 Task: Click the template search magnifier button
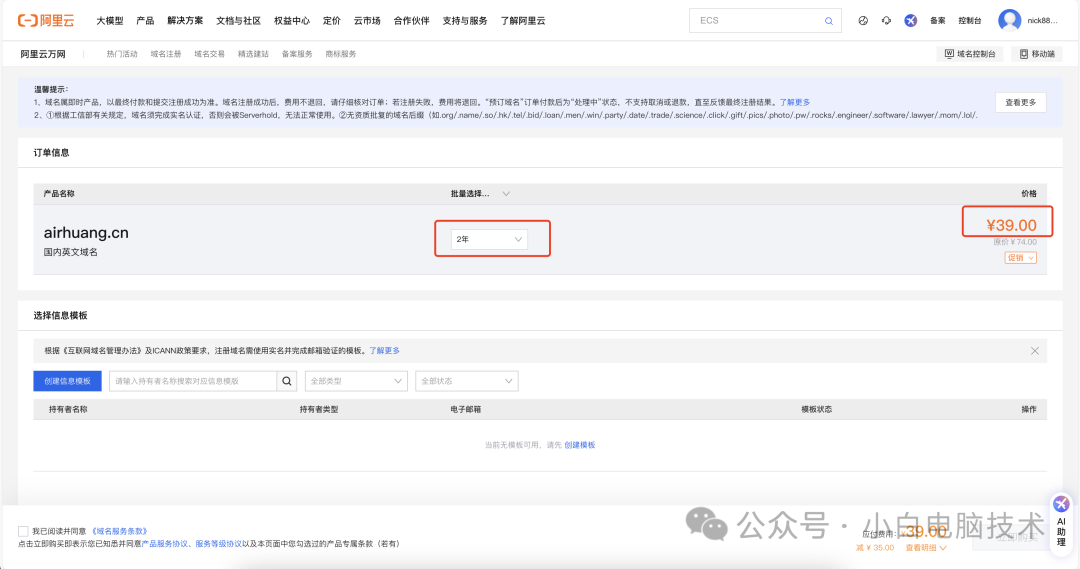pos(287,381)
